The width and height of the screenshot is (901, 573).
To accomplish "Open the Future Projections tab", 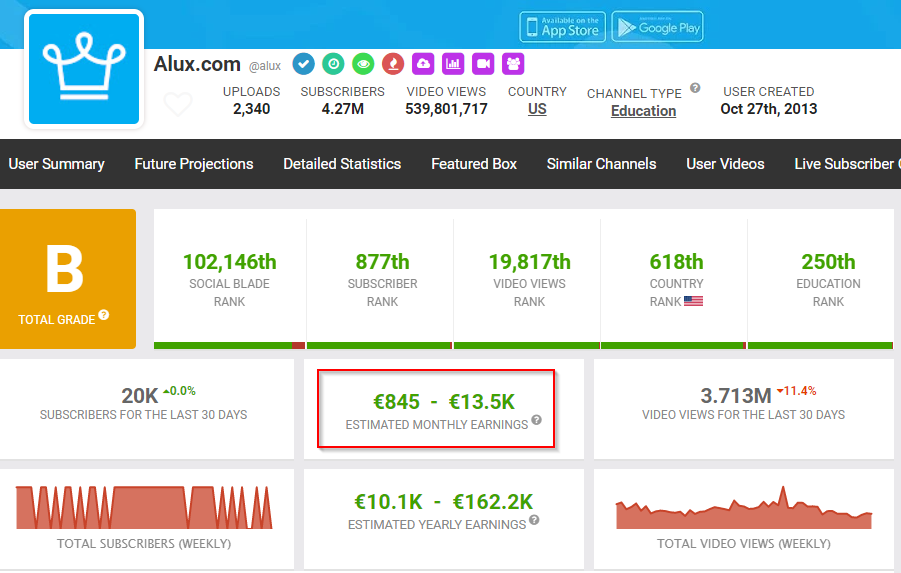I will (x=194, y=164).
